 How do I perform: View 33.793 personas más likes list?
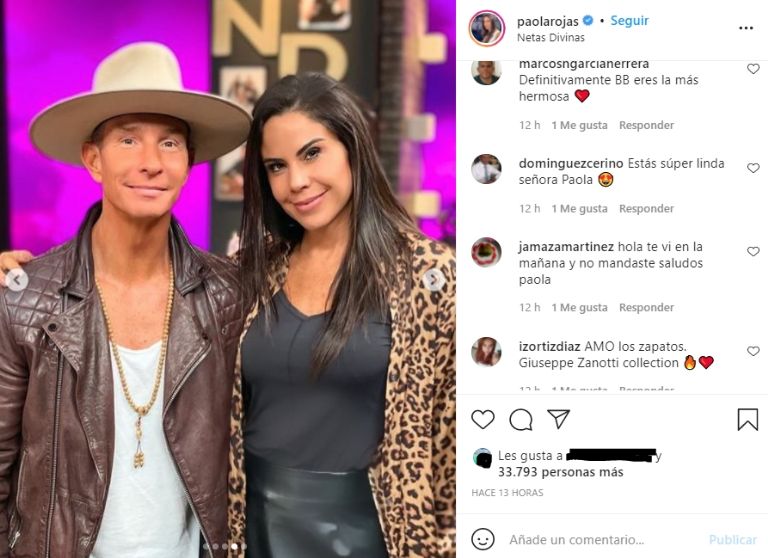pos(560,472)
